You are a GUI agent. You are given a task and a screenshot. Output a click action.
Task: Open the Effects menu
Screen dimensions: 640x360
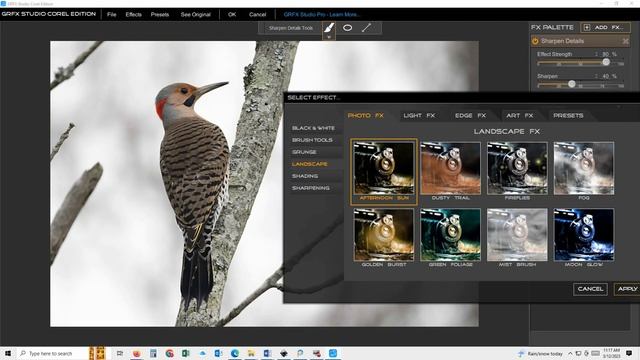point(133,14)
